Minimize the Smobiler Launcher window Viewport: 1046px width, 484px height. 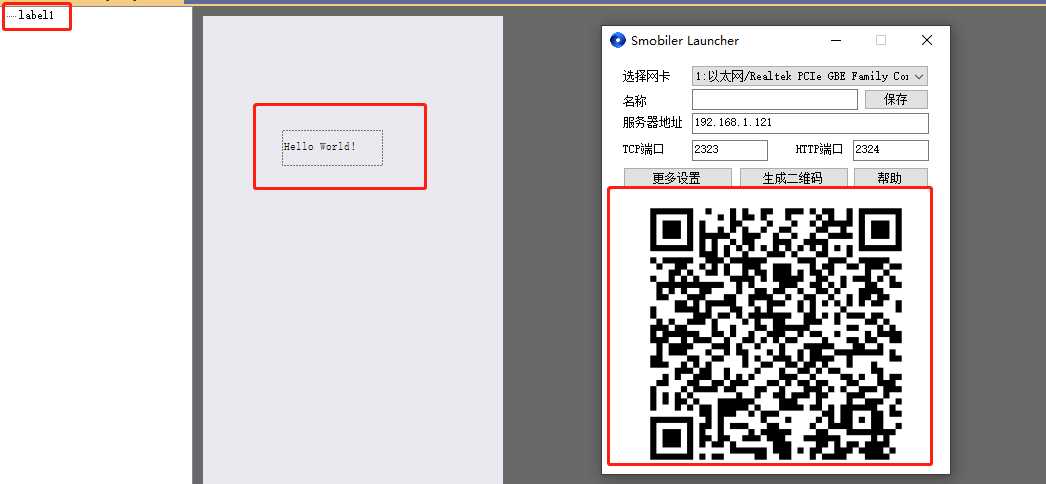(x=836, y=41)
